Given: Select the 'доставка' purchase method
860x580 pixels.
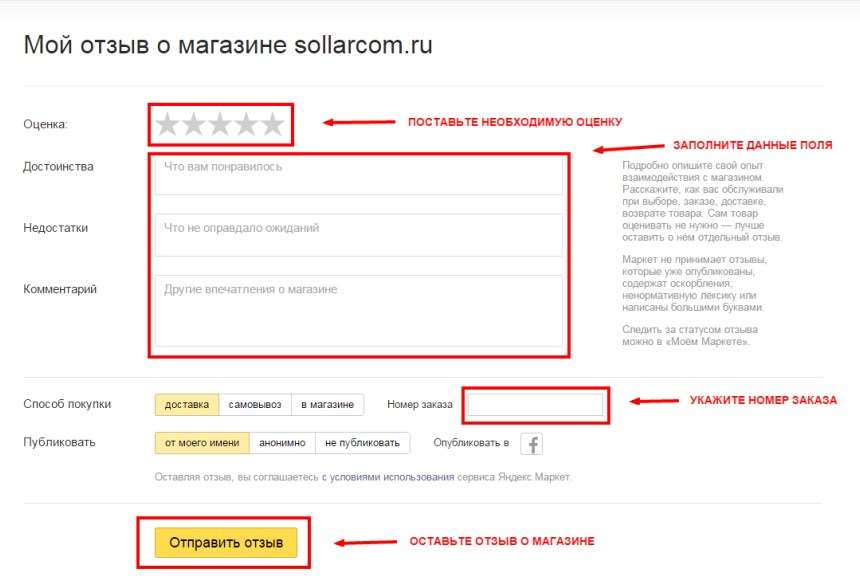Looking at the screenshot, I should point(186,404).
